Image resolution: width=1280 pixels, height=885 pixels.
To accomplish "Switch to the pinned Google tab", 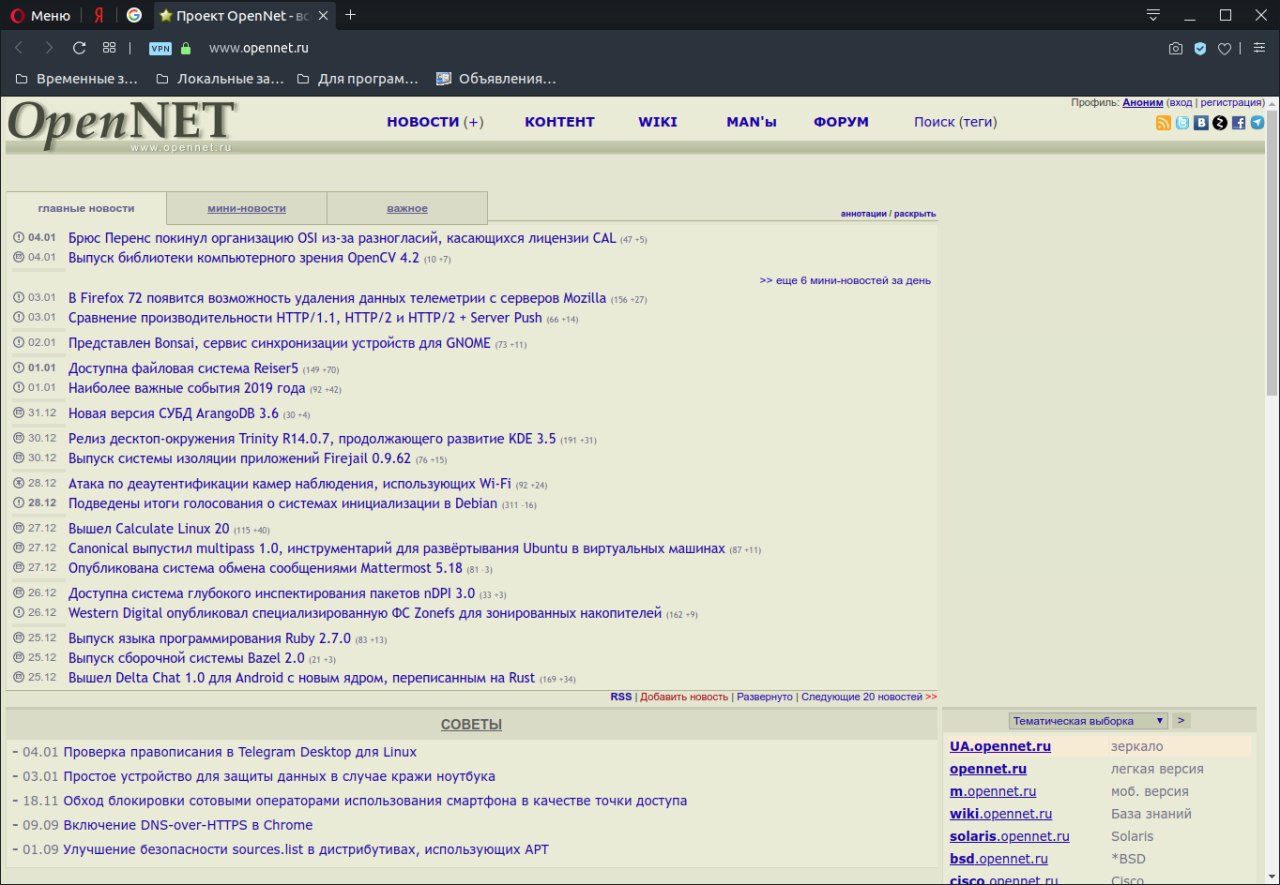I will [x=134, y=15].
